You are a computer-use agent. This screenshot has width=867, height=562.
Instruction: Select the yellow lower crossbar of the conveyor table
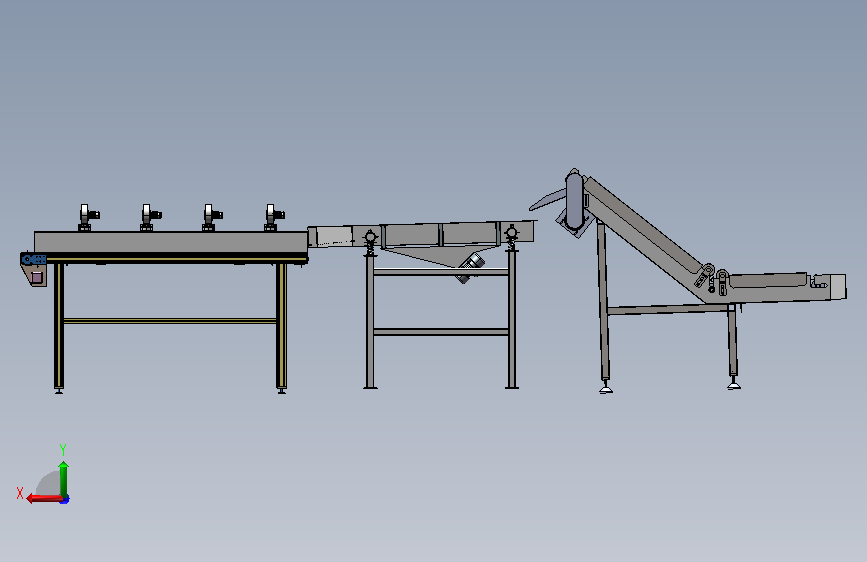click(x=170, y=321)
